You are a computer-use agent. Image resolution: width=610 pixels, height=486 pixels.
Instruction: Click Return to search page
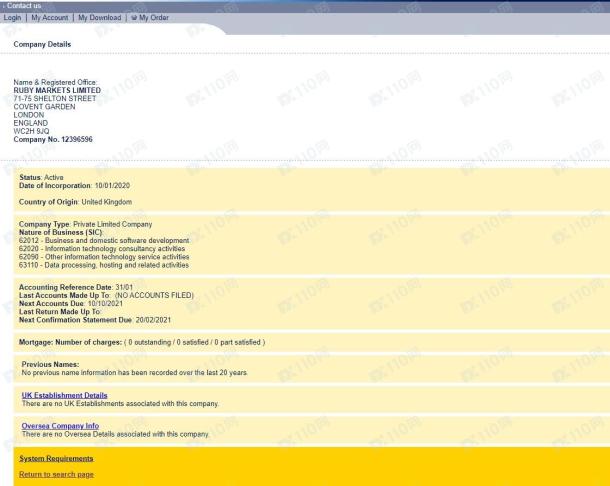point(56,475)
